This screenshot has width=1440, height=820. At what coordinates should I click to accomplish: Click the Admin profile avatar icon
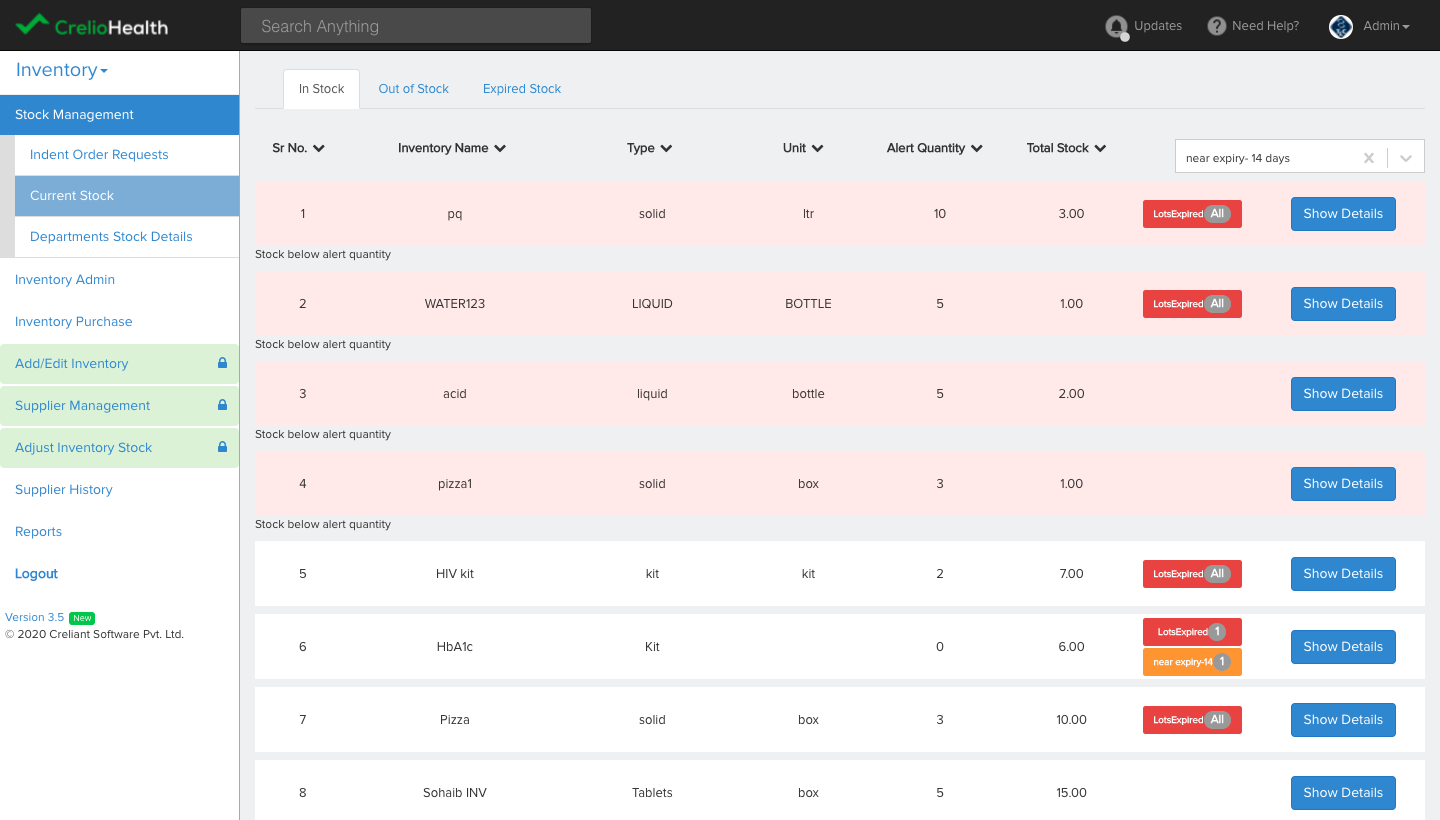click(1340, 26)
